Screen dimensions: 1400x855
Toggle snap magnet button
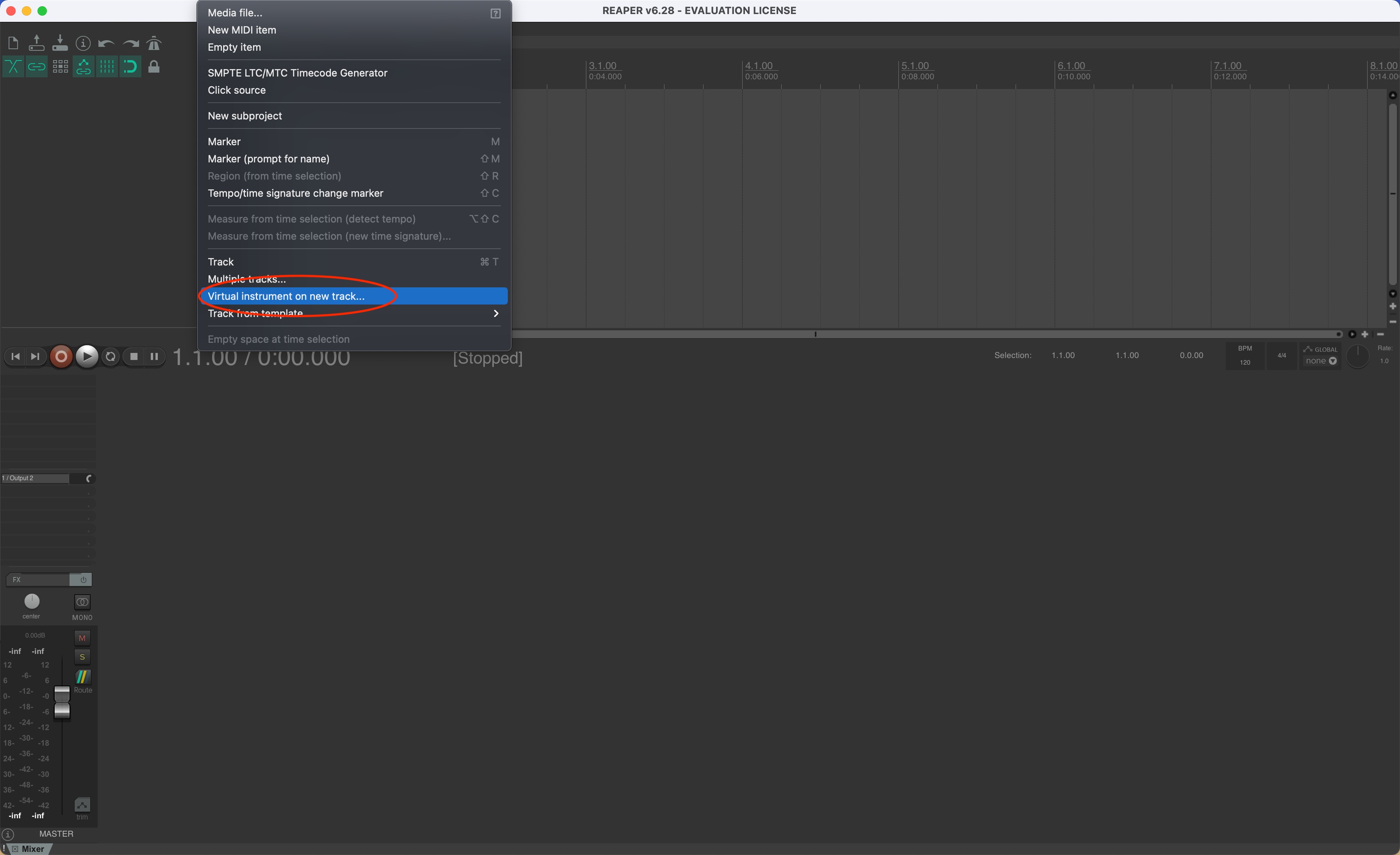[x=130, y=67]
